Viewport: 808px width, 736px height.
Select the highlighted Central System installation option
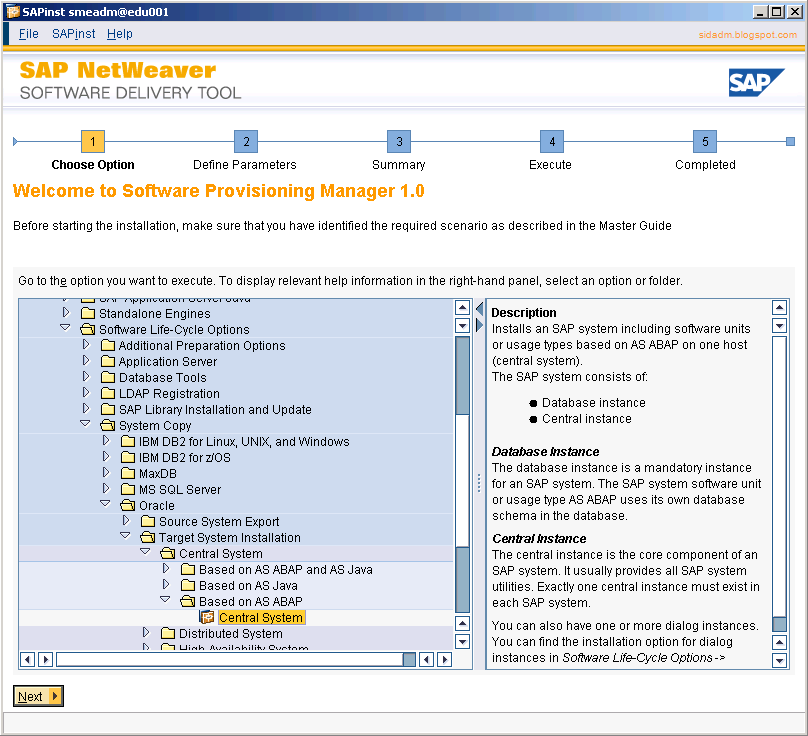click(260, 617)
